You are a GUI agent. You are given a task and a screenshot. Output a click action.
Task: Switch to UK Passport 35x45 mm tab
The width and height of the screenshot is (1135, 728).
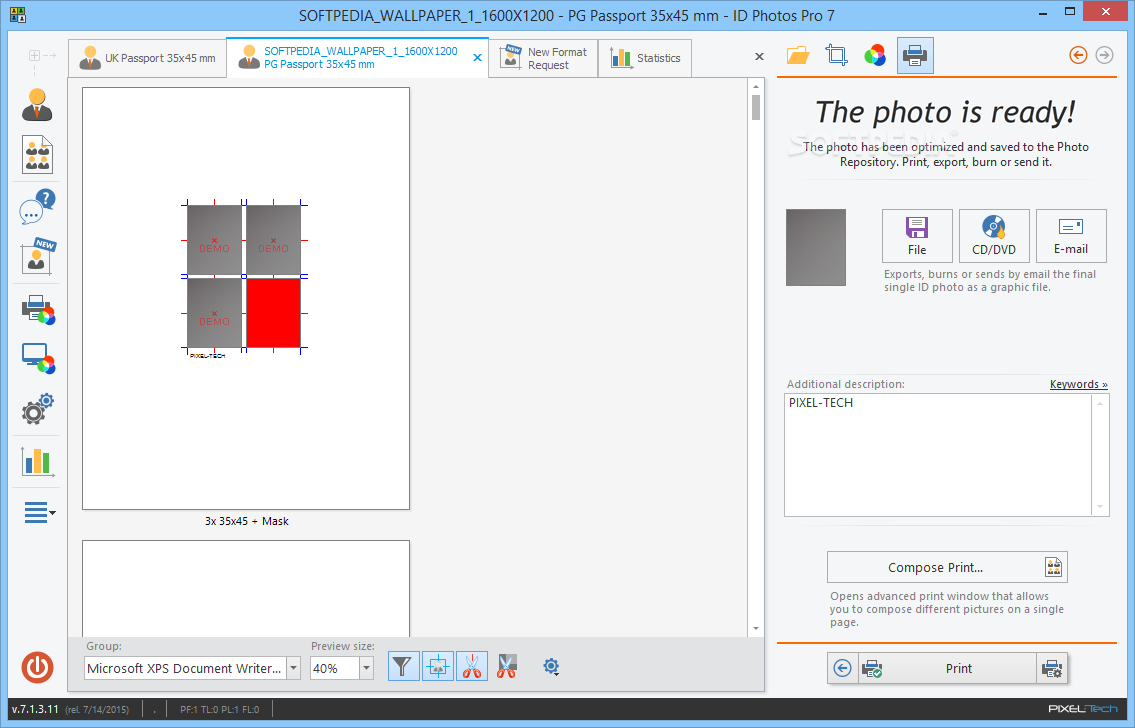coord(148,58)
